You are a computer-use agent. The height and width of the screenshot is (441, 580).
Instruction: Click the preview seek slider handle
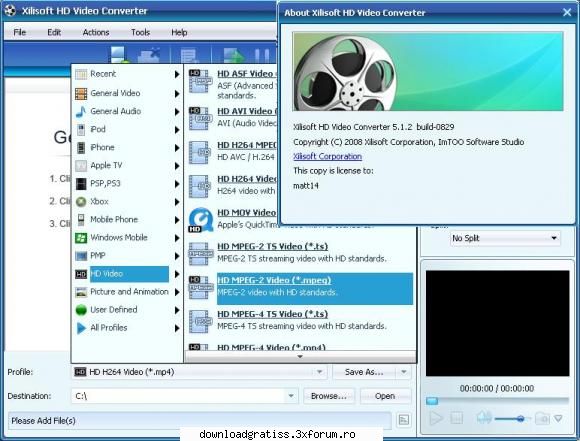[432, 401]
